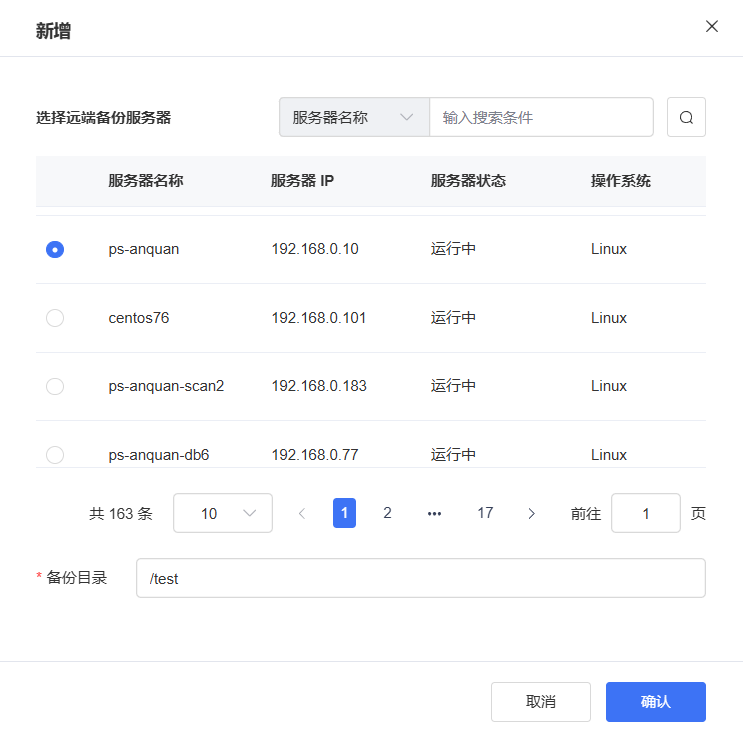Screen dimensions: 743x739
Task: Focus the 输入搜索条件 search field
Action: [x=541, y=117]
